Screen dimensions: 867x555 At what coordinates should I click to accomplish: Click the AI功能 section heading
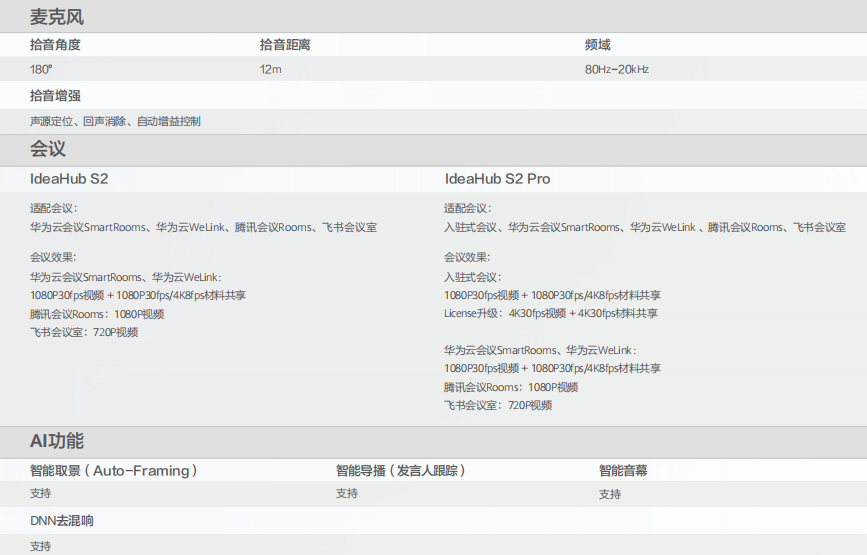click(x=56, y=441)
